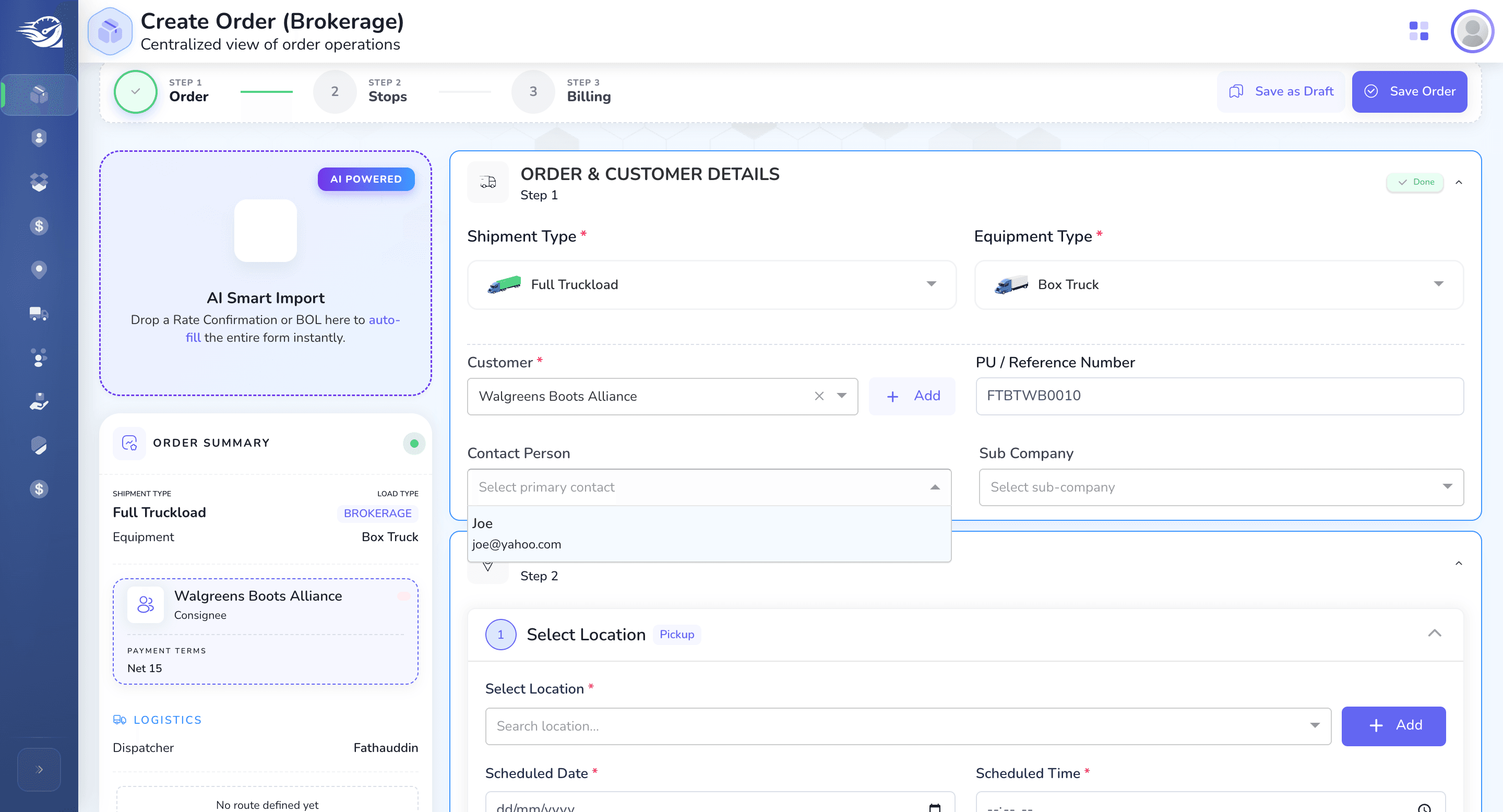Viewport: 1503px width, 812px height.
Task: Open the half-shaded shield sidebar icon
Action: [x=39, y=445]
